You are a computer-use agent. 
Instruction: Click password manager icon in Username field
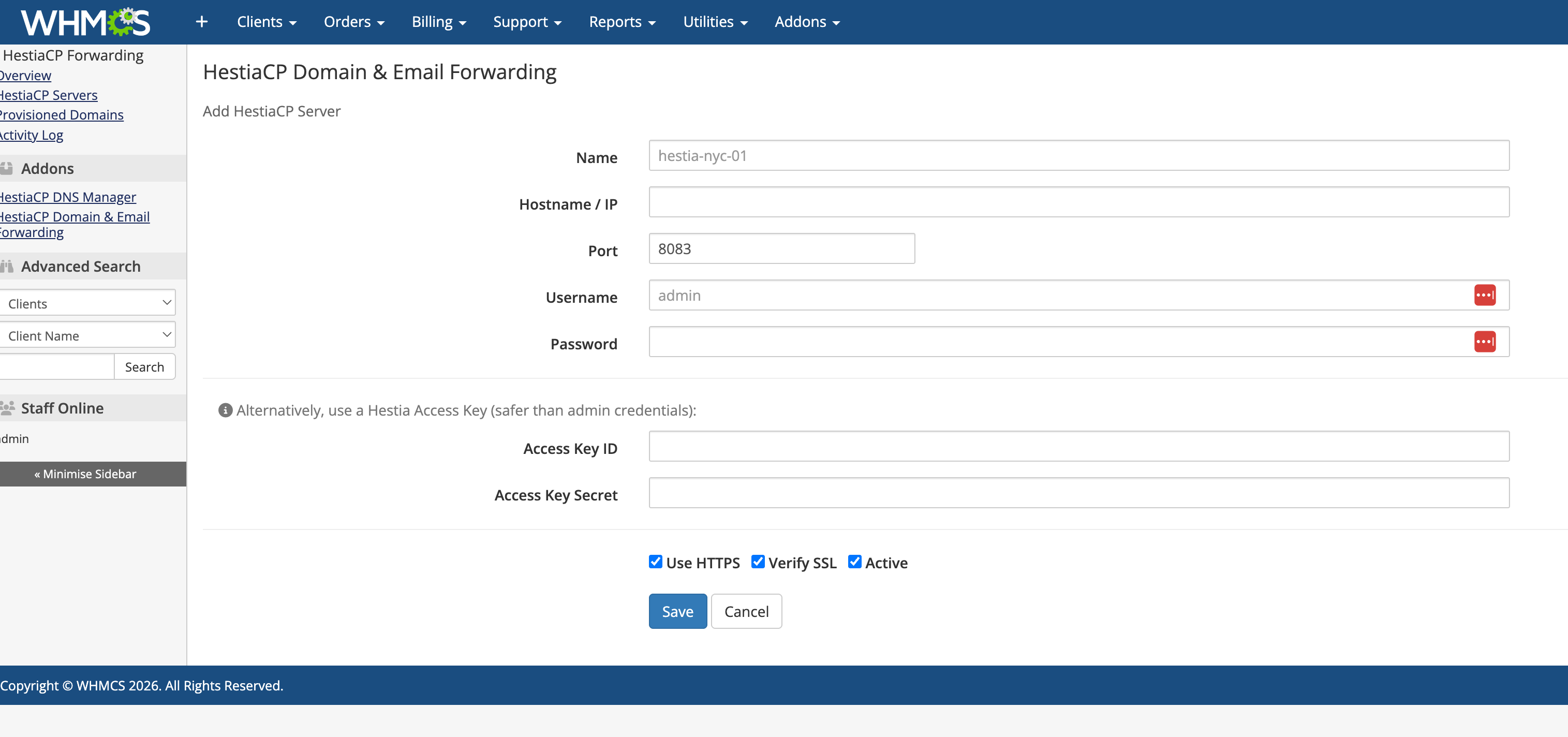(1484, 295)
